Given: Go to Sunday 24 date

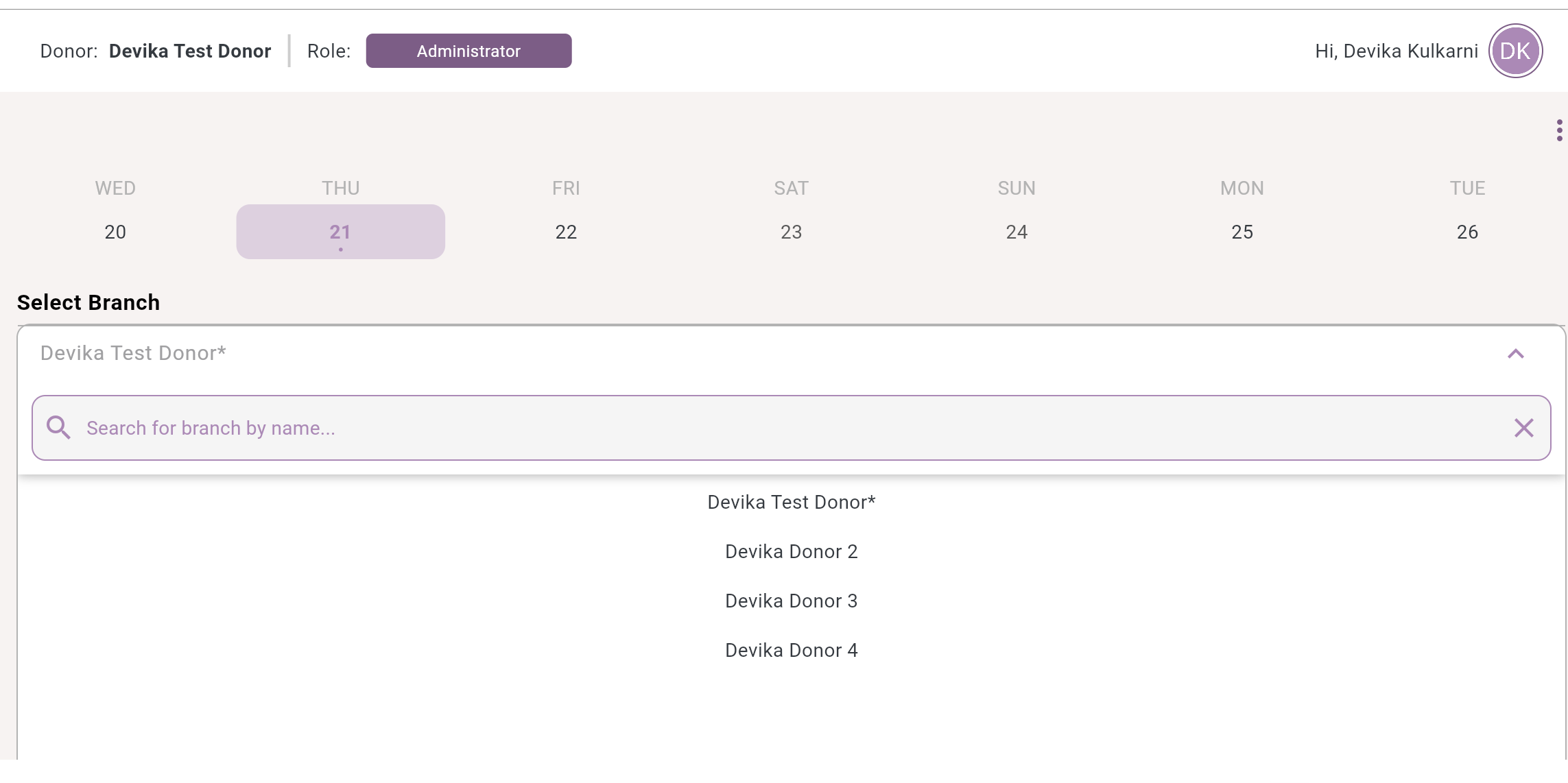Looking at the screenshot, I should tap(1017, 232).
